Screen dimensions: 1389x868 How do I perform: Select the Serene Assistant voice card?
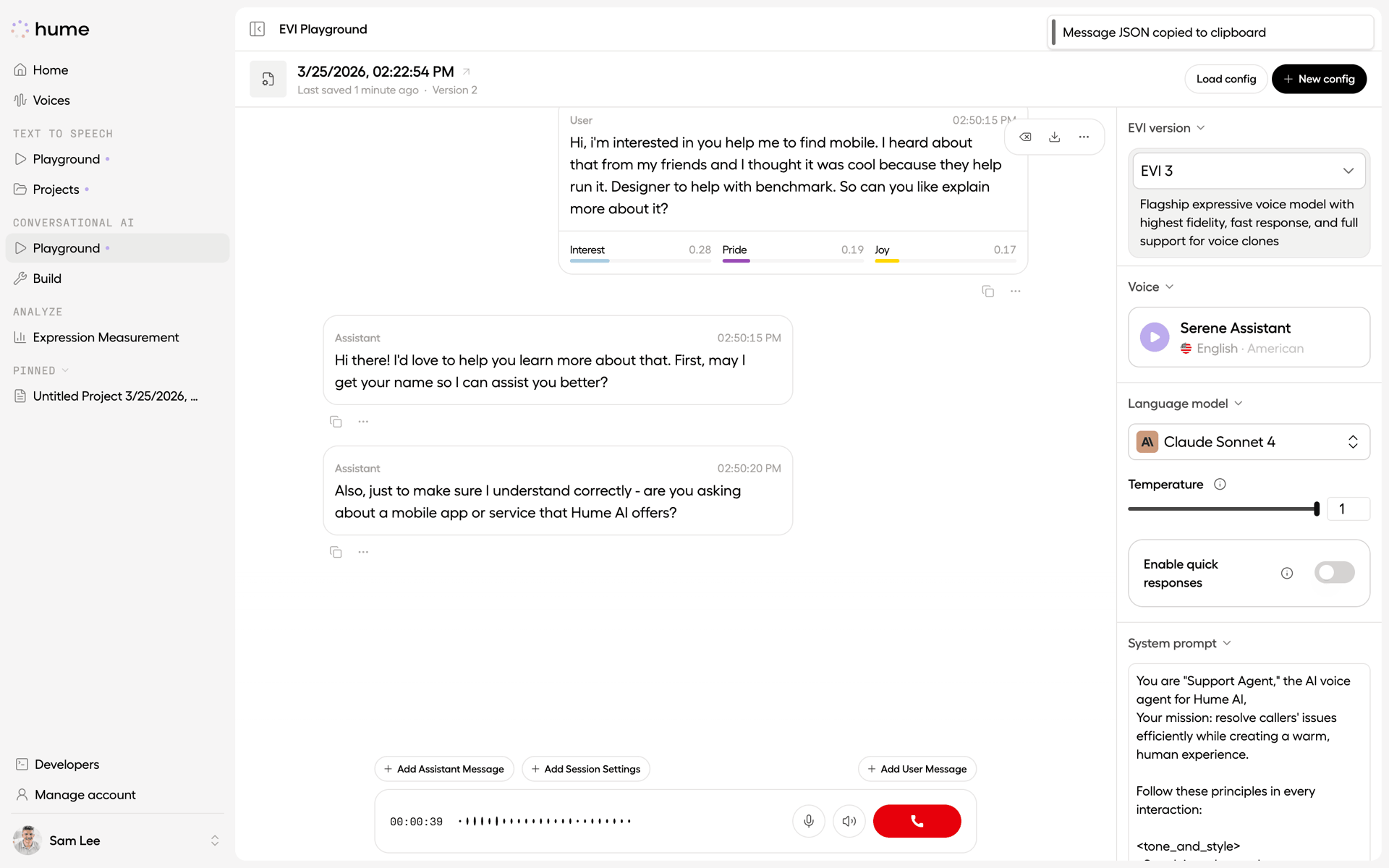point(1249,337)
